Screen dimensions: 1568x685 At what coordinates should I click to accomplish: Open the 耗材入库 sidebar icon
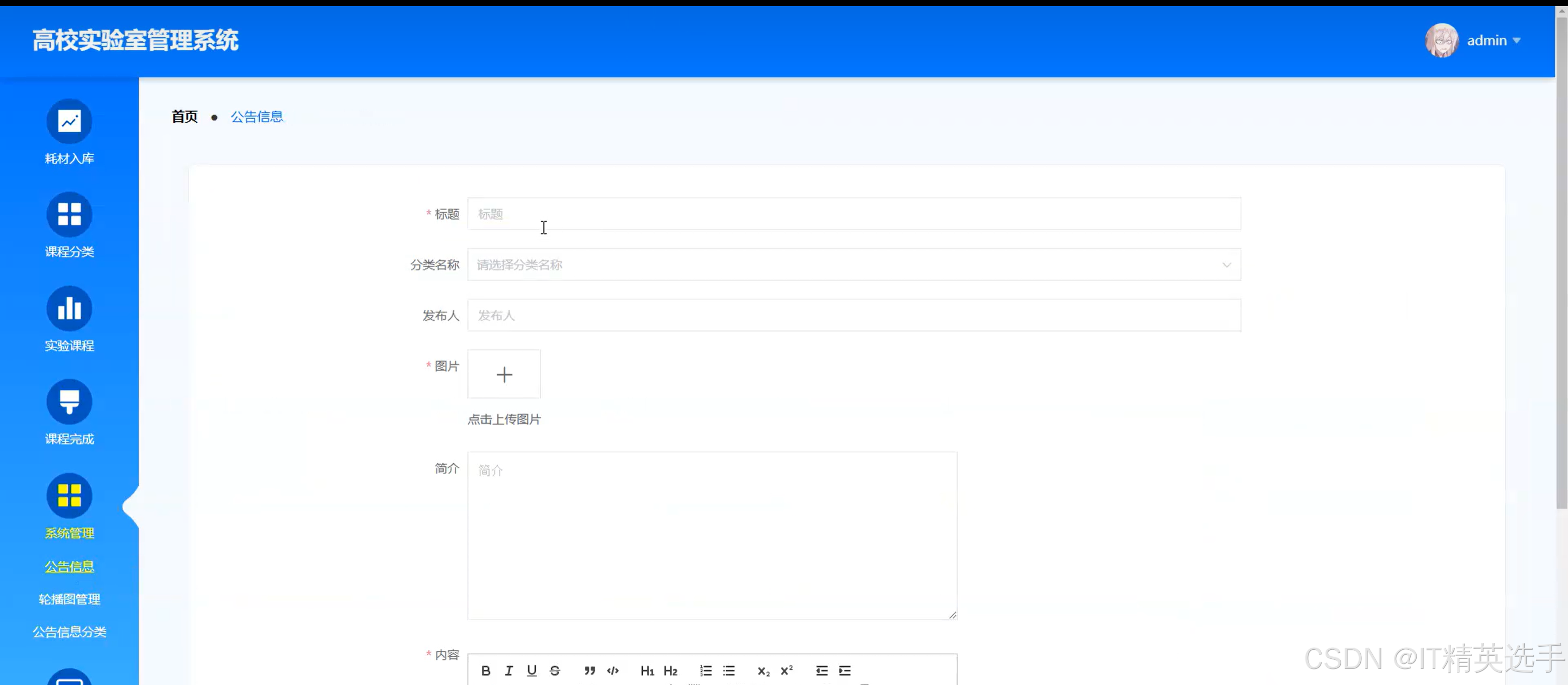pyautogui.click(x=69, y=121)
